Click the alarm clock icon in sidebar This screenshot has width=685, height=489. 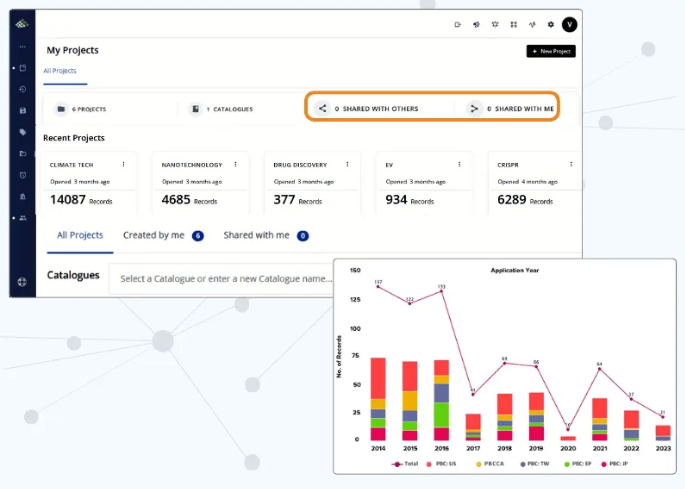[x=22, y=175]
